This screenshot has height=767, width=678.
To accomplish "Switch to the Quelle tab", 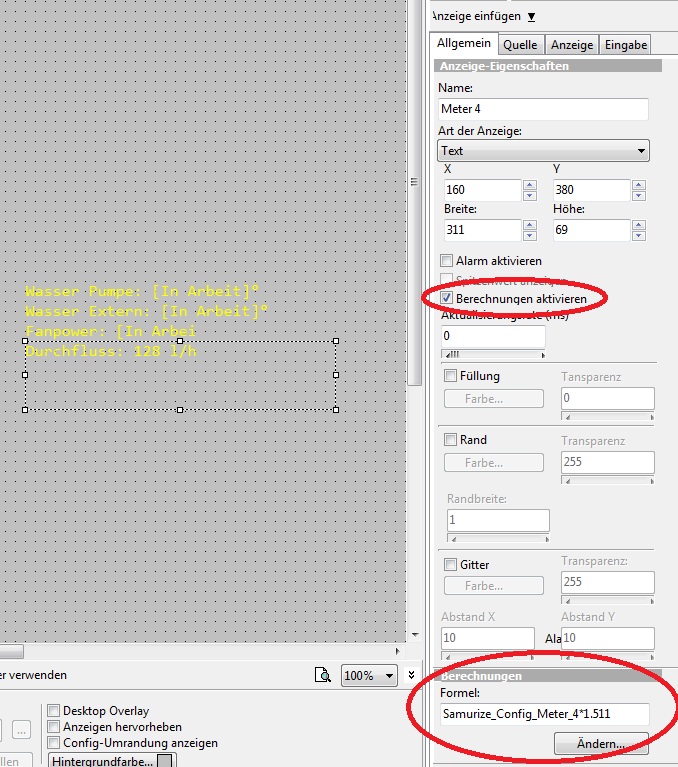I will click(520, 45).
